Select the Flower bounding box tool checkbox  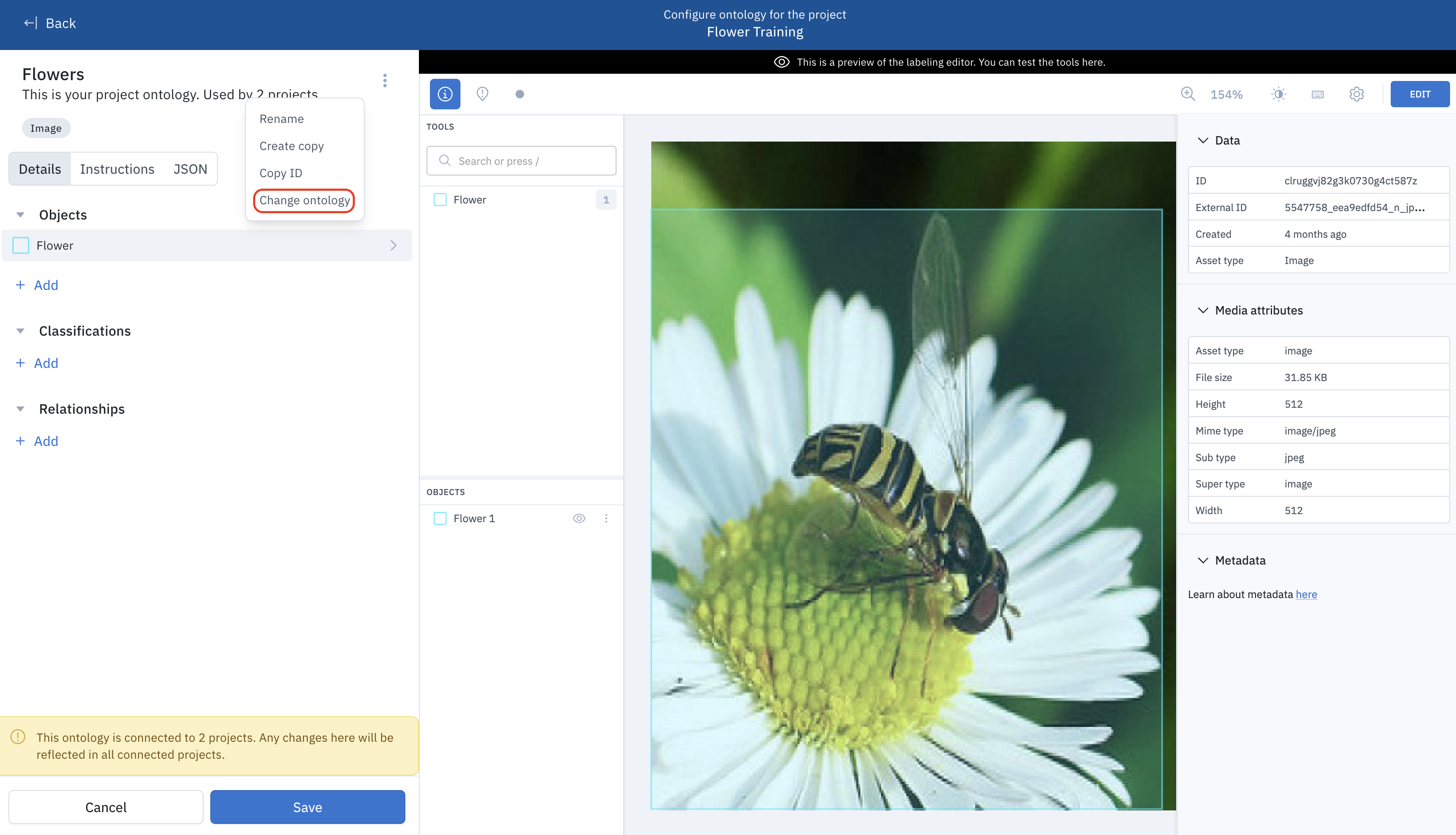pos(440,200)
